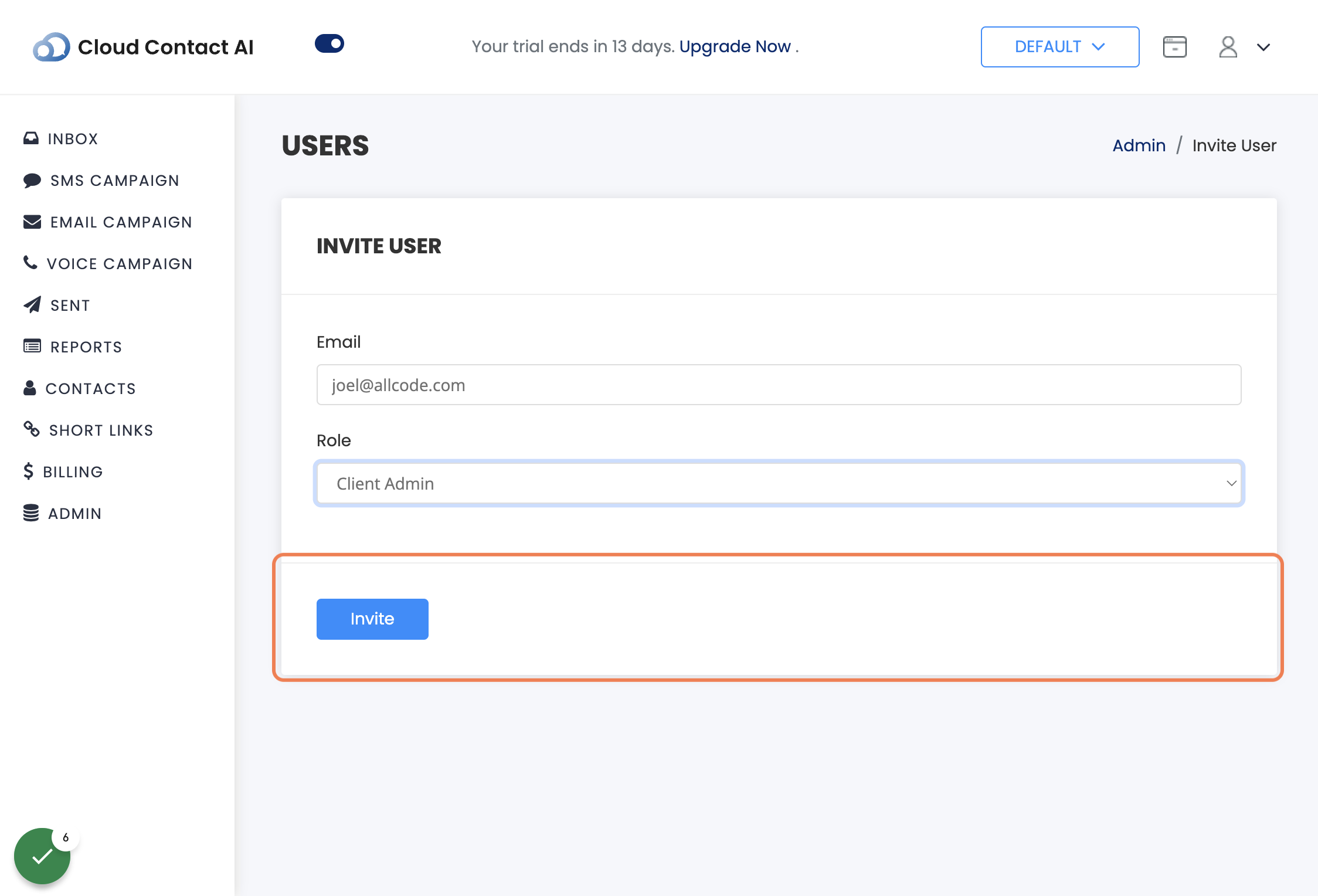Open the Role dropdown showing Client Admin
The height and width of the screenshot is (896, 1318).
(x=779, y=483)
